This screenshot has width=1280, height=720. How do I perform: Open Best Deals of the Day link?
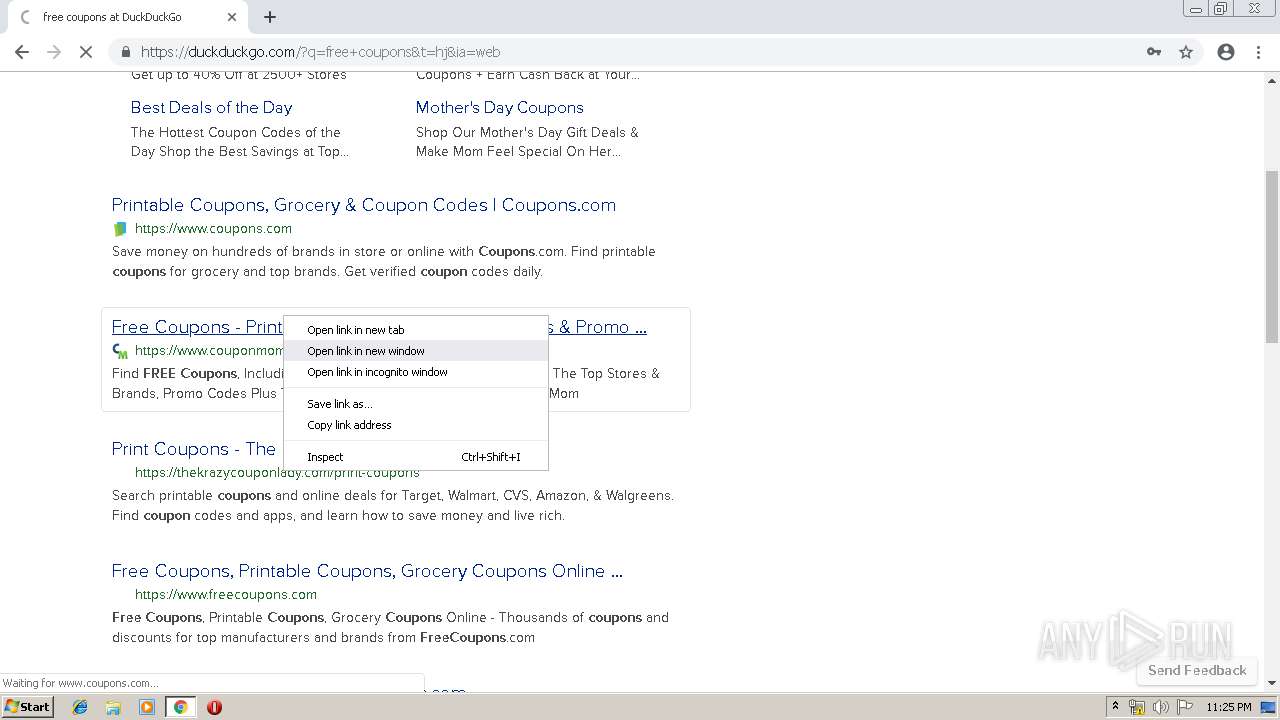point(211,107)
